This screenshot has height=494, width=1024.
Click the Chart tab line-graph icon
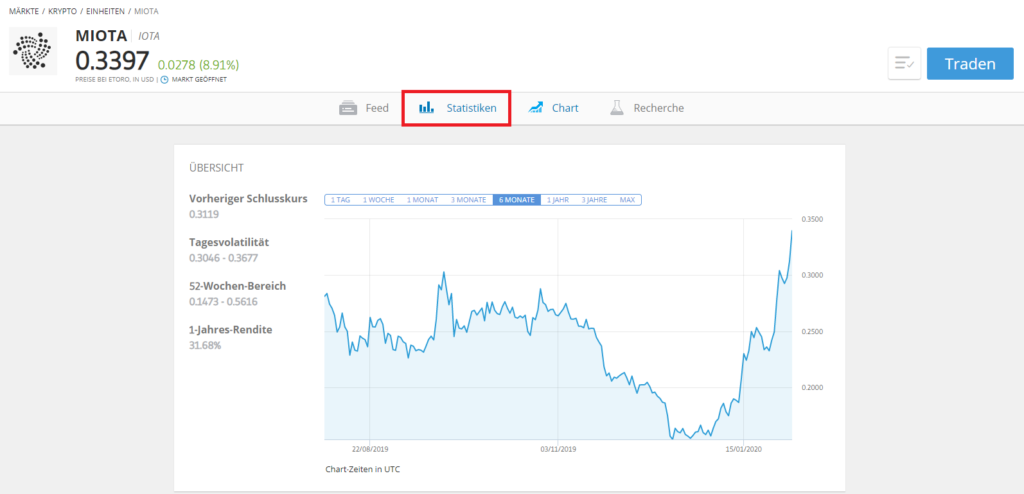536,108
